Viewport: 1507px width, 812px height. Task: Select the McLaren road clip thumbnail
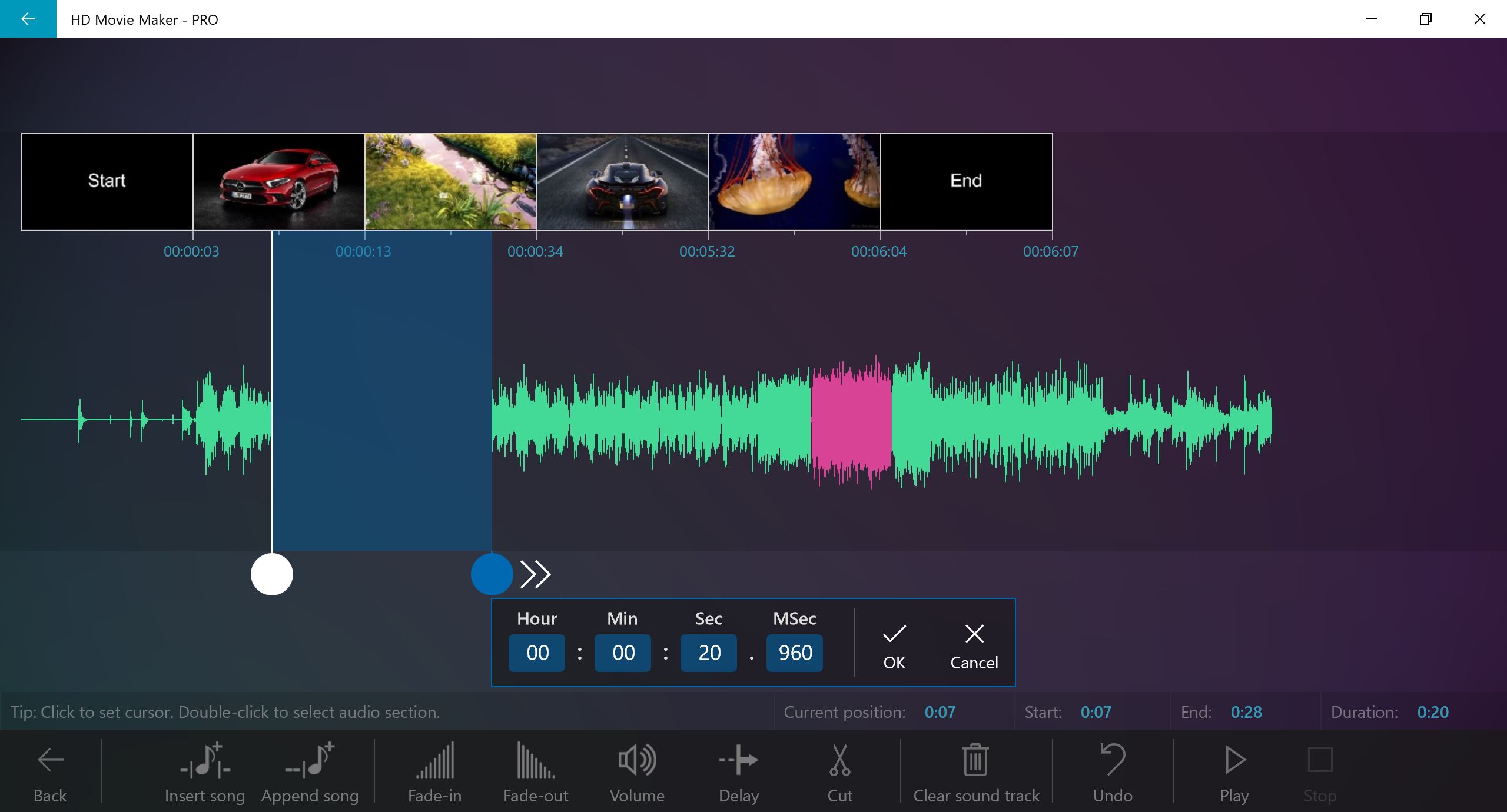point(623,181)
